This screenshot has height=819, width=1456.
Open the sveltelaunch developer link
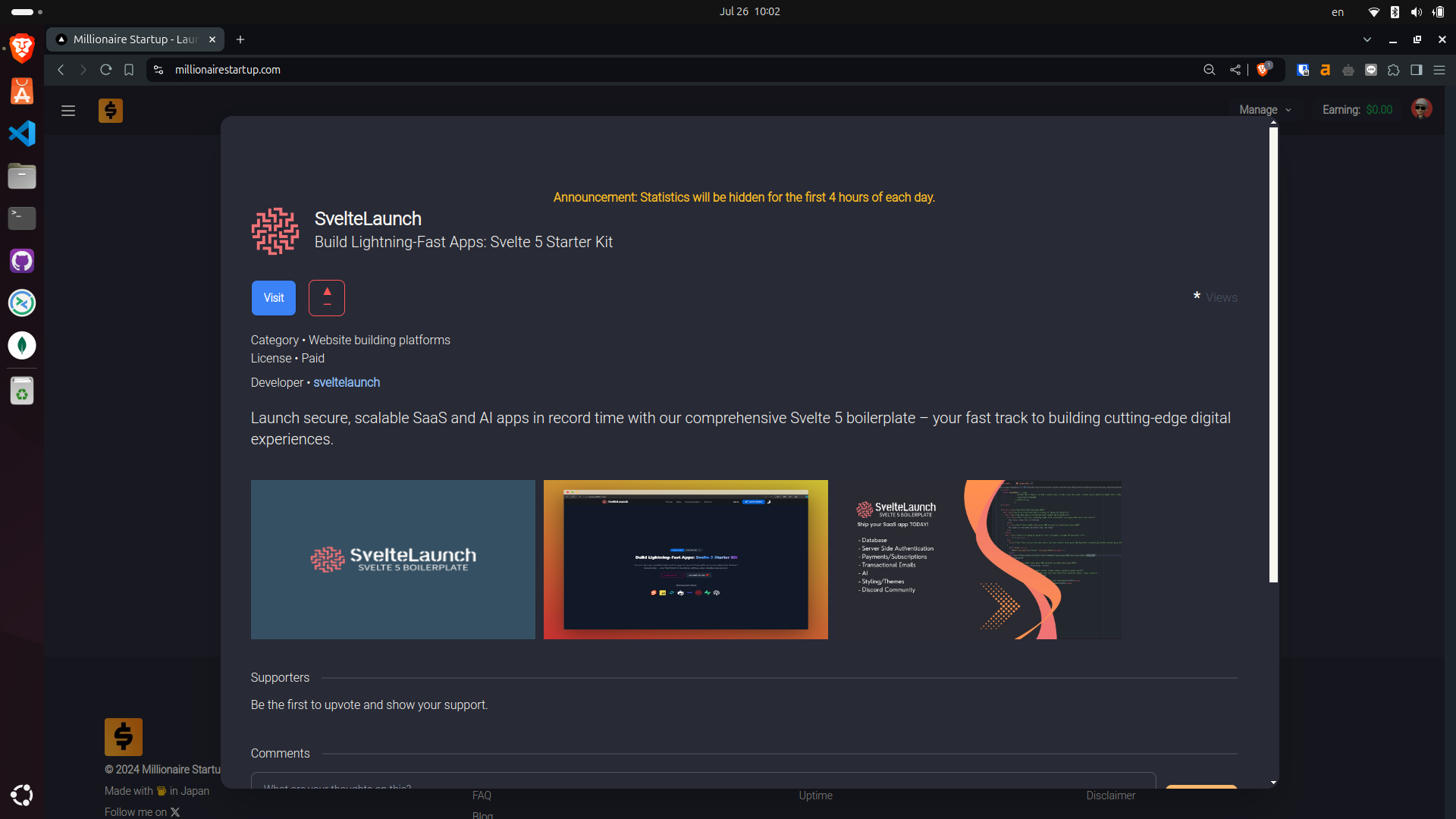pos(347,383)
